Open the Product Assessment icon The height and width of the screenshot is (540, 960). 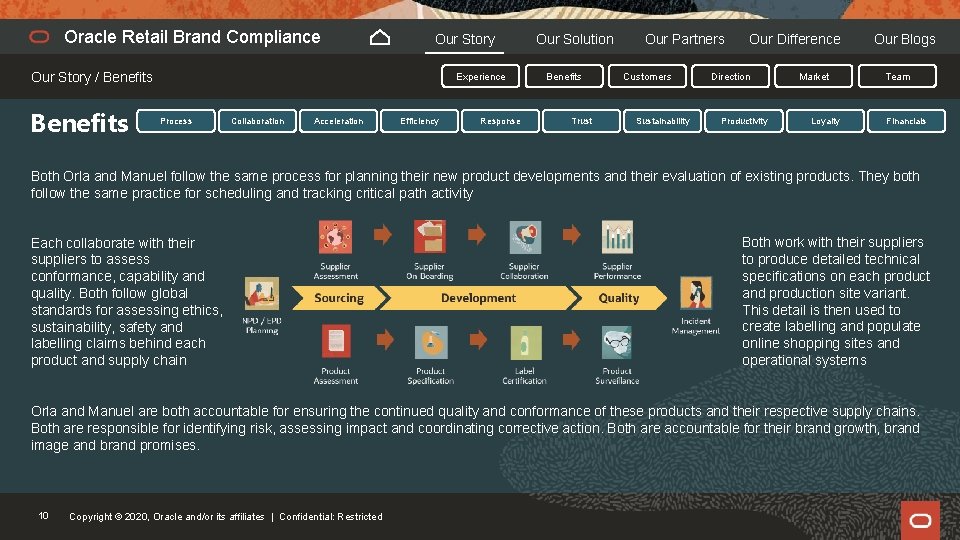tap(336, 342)
